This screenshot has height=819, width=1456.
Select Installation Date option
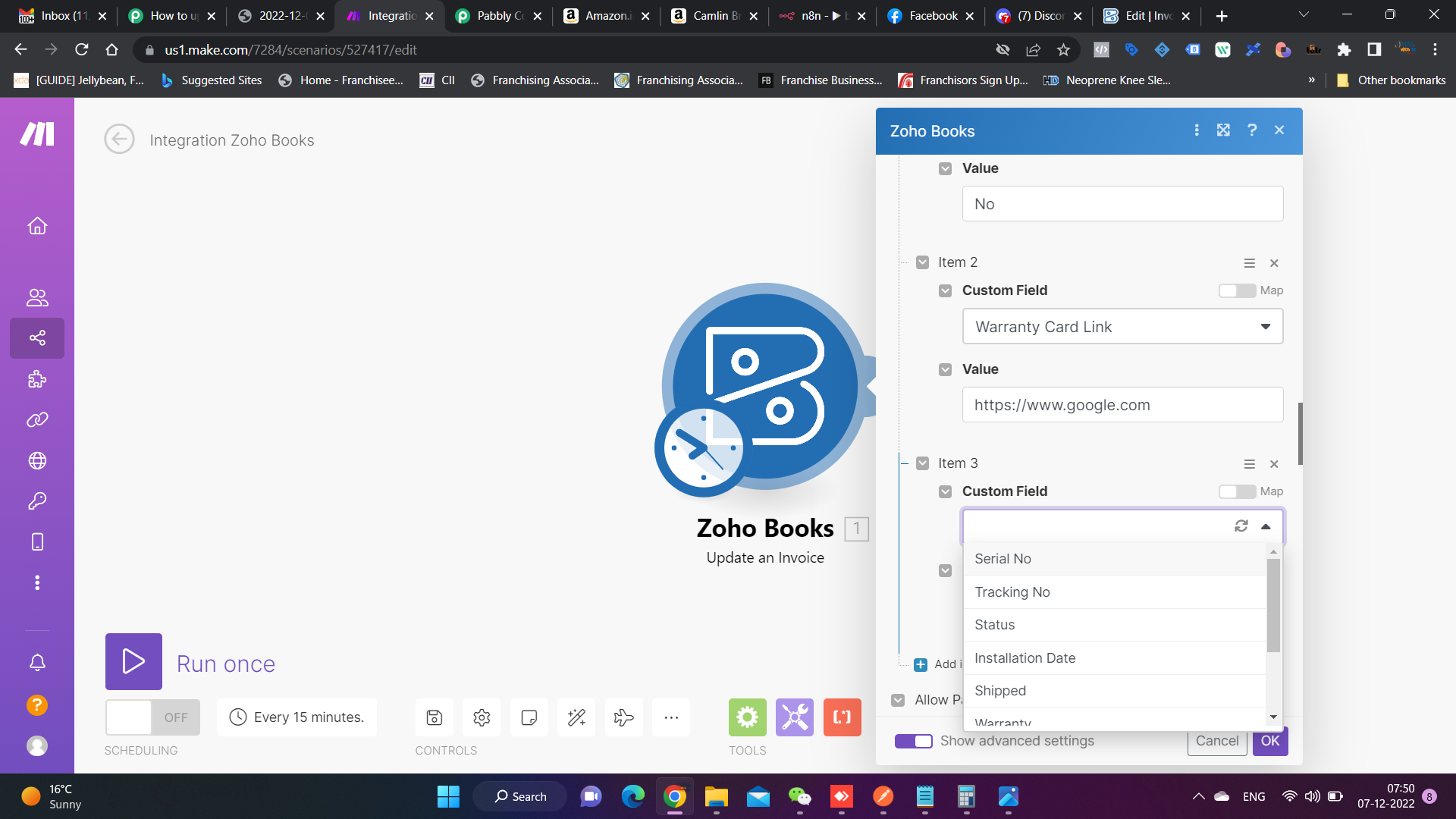[x=1115, y=658]
